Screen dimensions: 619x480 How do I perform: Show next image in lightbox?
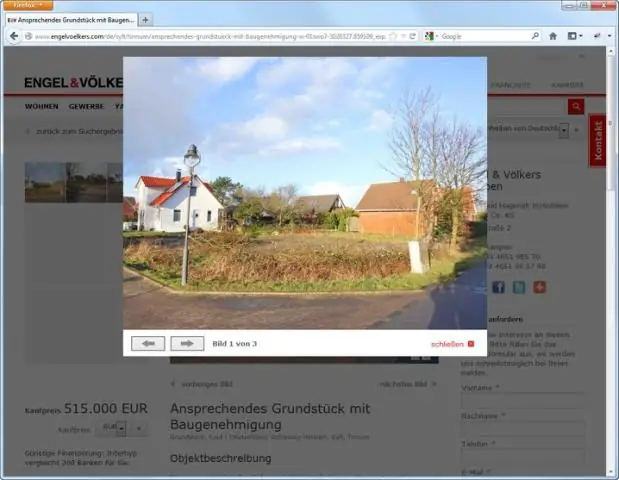pos(187,343)
